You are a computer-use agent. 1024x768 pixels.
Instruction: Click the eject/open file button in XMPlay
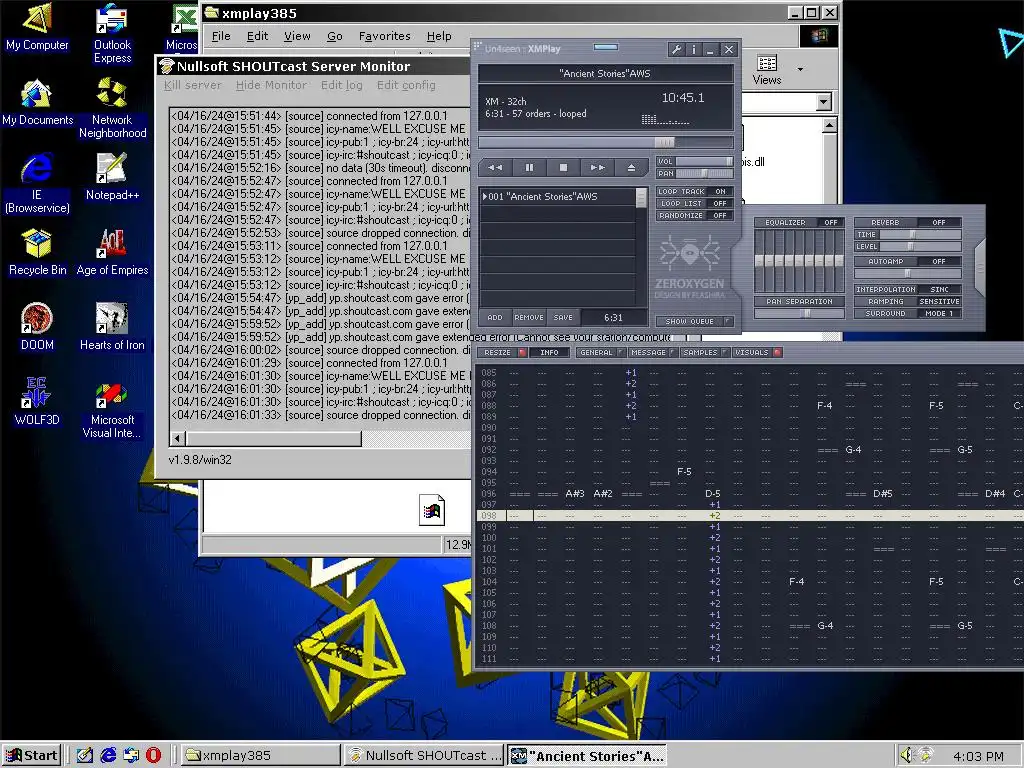[631, 168]
